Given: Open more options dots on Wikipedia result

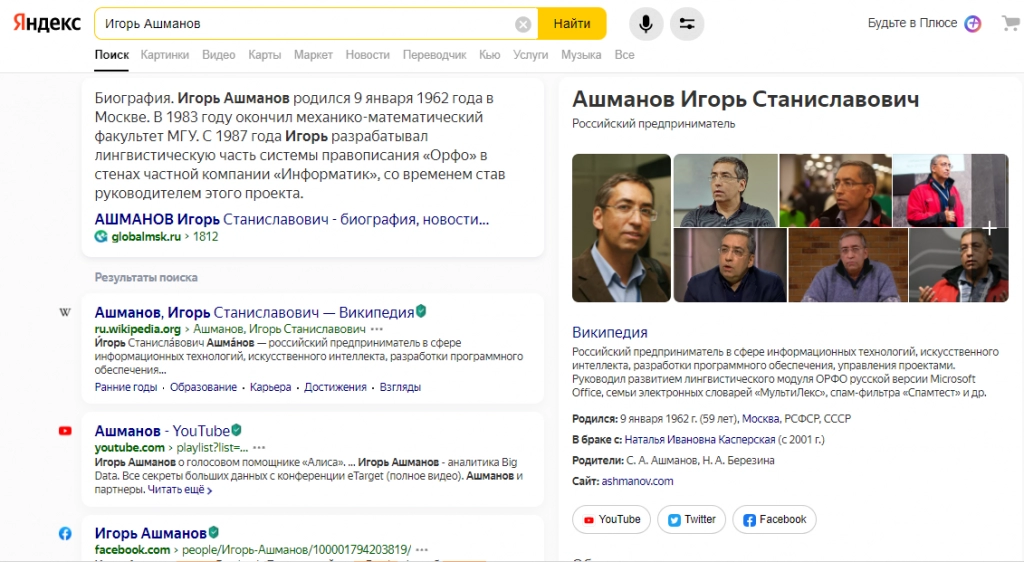Looking at the screenshot, I should pyautogui.click(x=377, y=329).
